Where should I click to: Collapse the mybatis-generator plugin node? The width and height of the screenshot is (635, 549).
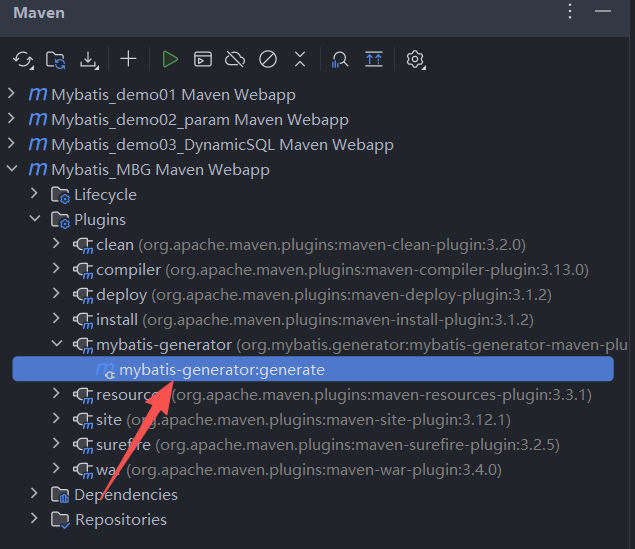[x=57, y=344]
